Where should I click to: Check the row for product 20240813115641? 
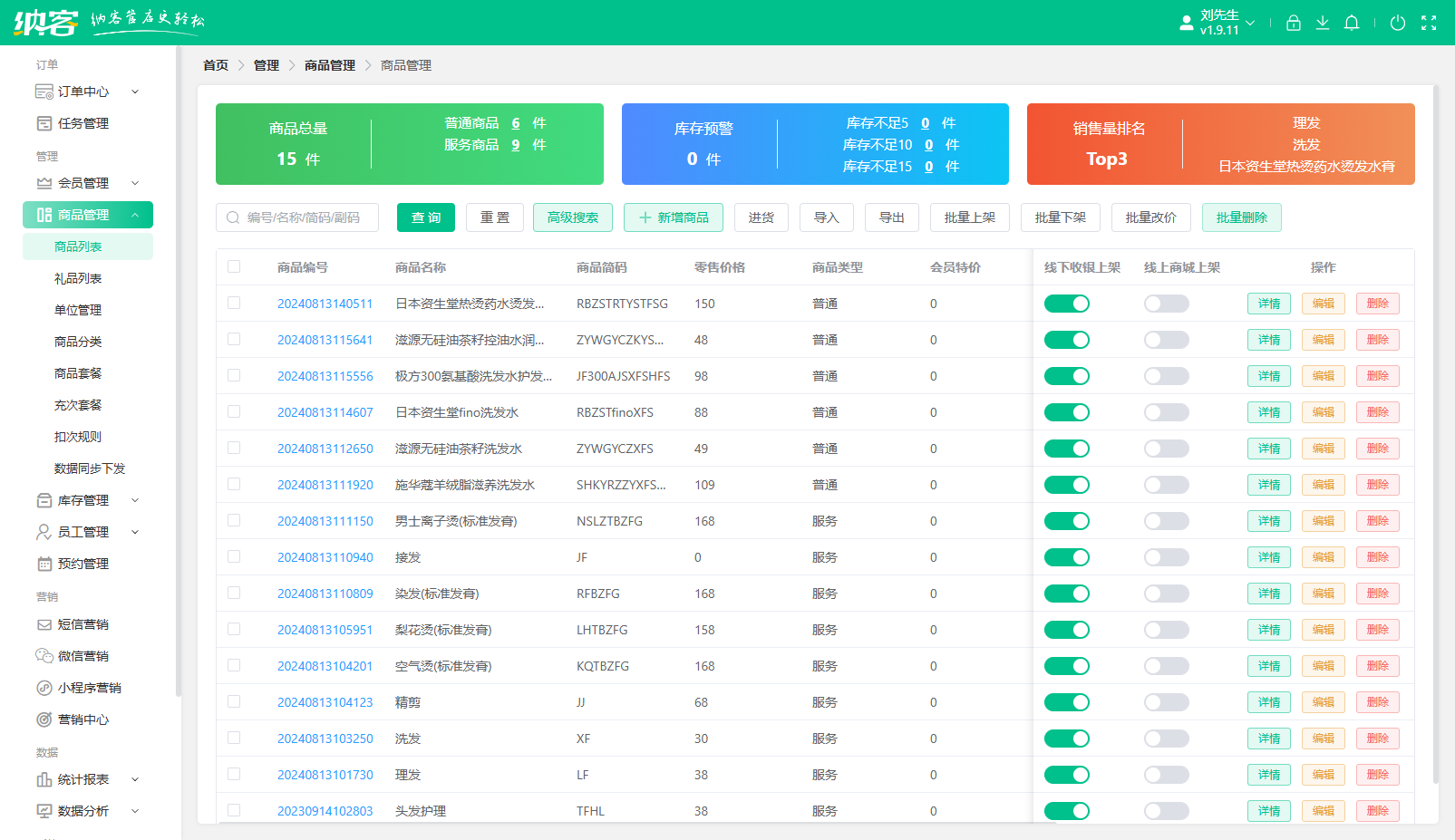[234, 339]
